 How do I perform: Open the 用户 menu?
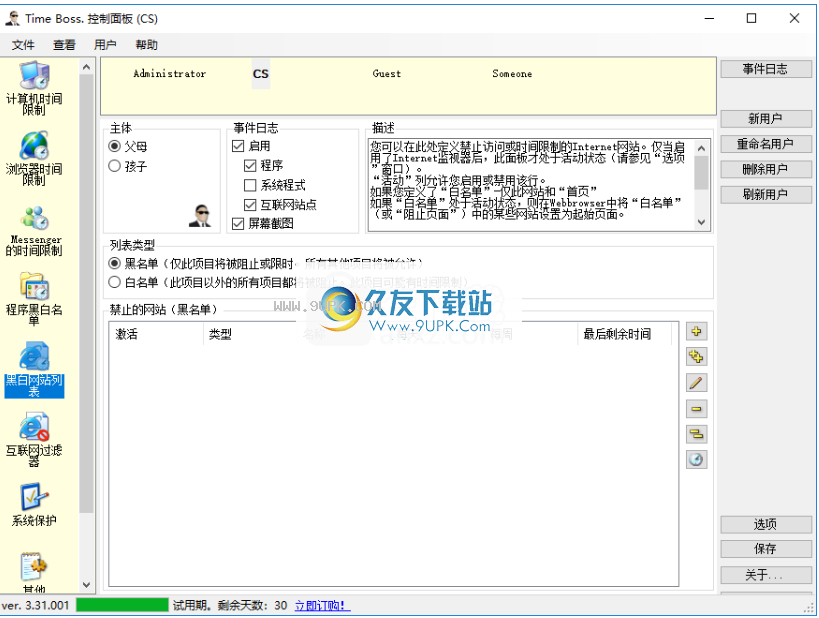pos(105,45)
